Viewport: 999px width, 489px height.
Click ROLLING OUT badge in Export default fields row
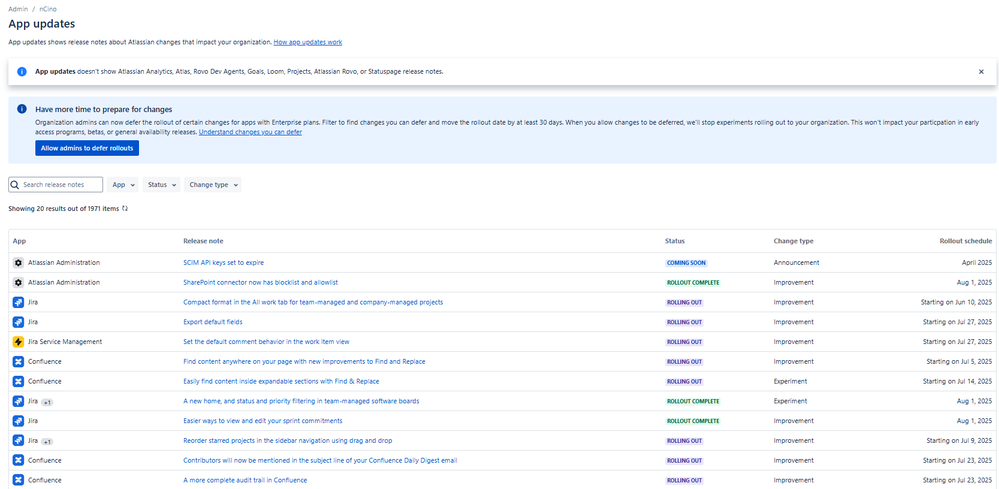(684, 322)
